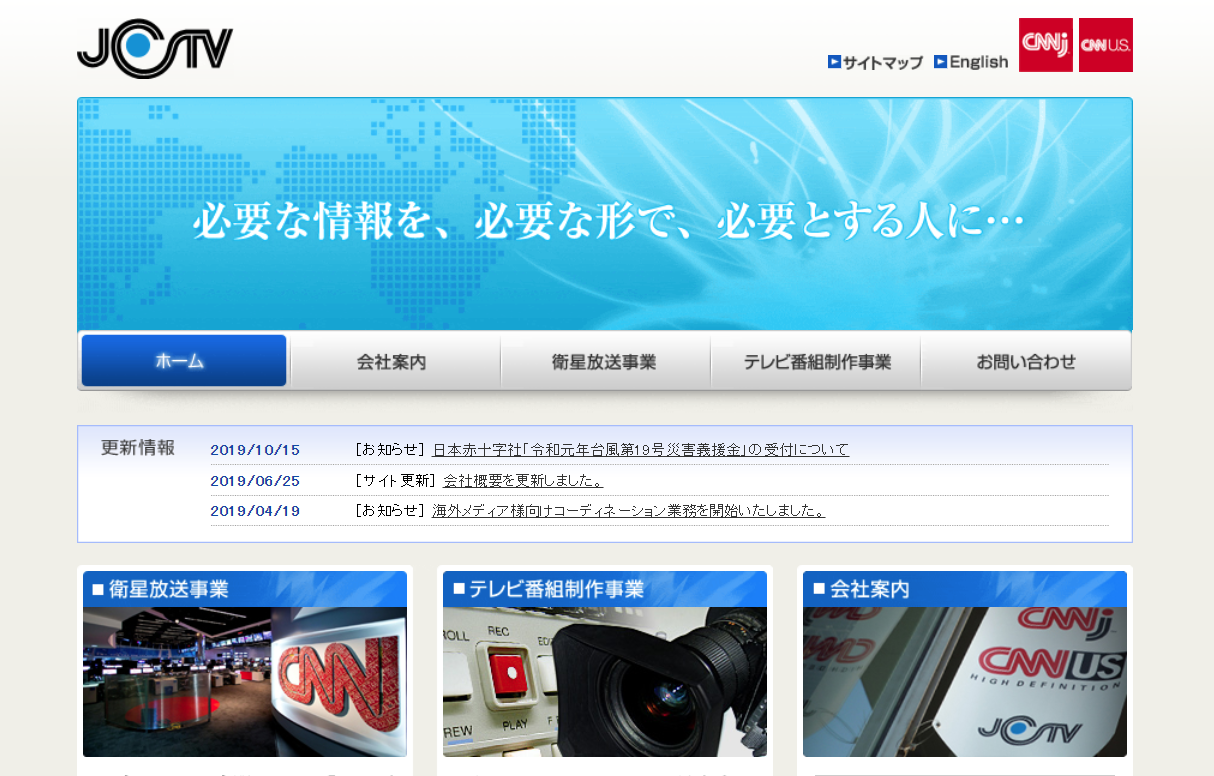This screenshot has height=776, width=1214.
Task: Click the video camera thumbnail image
Action: point(605,681)
